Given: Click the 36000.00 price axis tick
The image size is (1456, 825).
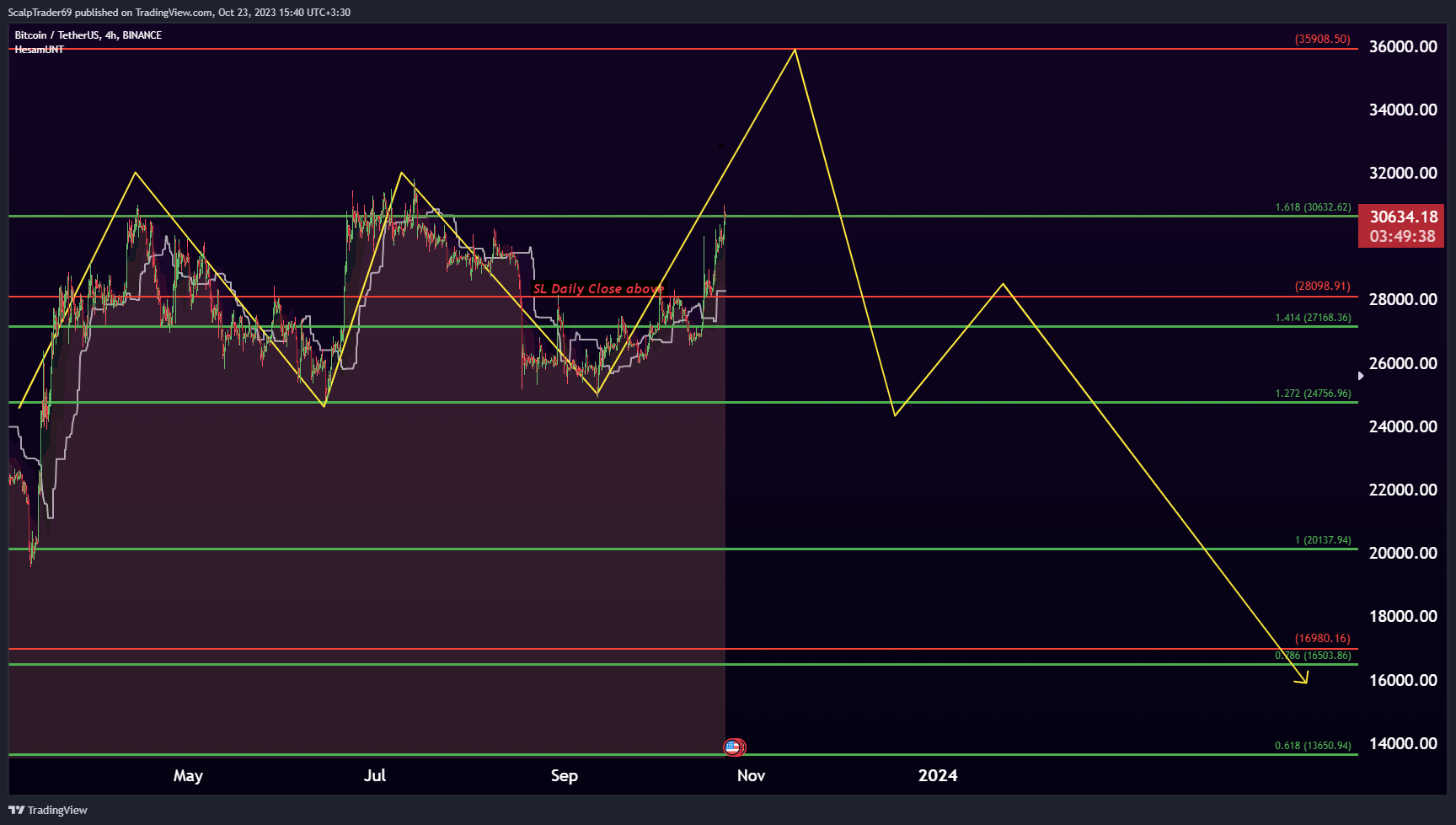Looking at the screenshot, I should click(x=1403, y=46).
